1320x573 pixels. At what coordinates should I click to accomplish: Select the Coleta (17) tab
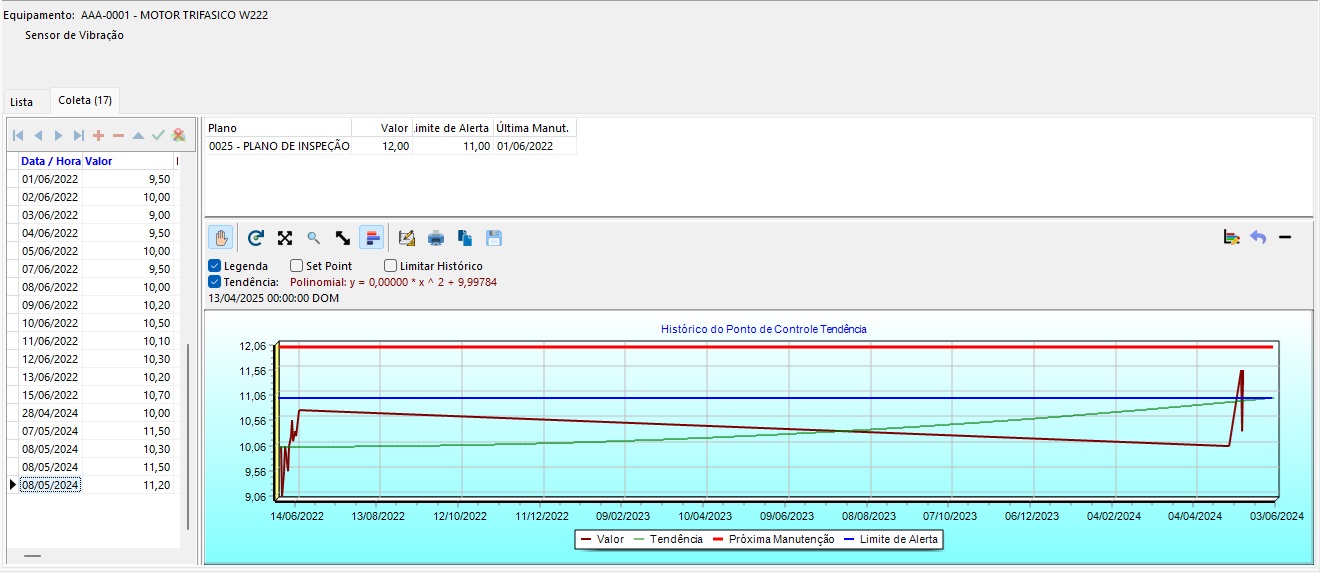point(85,100)
